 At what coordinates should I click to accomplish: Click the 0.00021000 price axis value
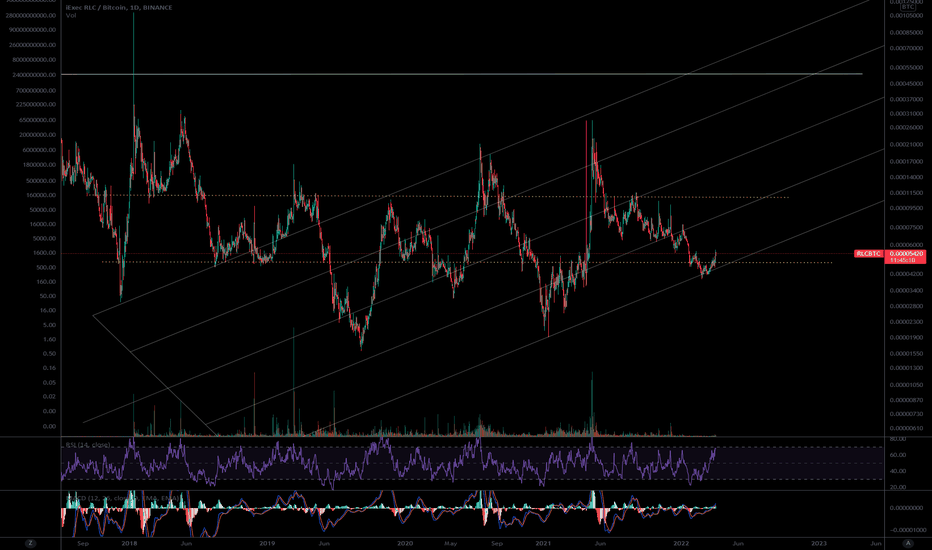click(x=906, y=144)
